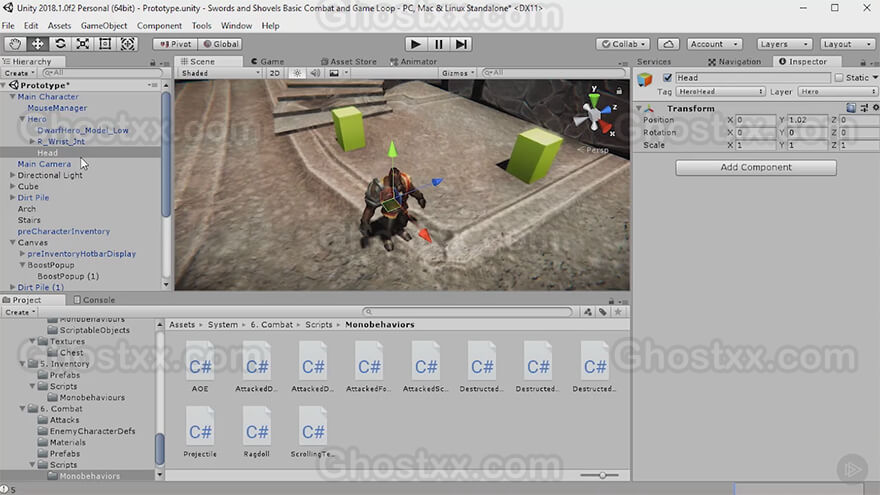Select the Rotate tool
The height and width of the screenshot is (495, 880).
pos(60,44)
